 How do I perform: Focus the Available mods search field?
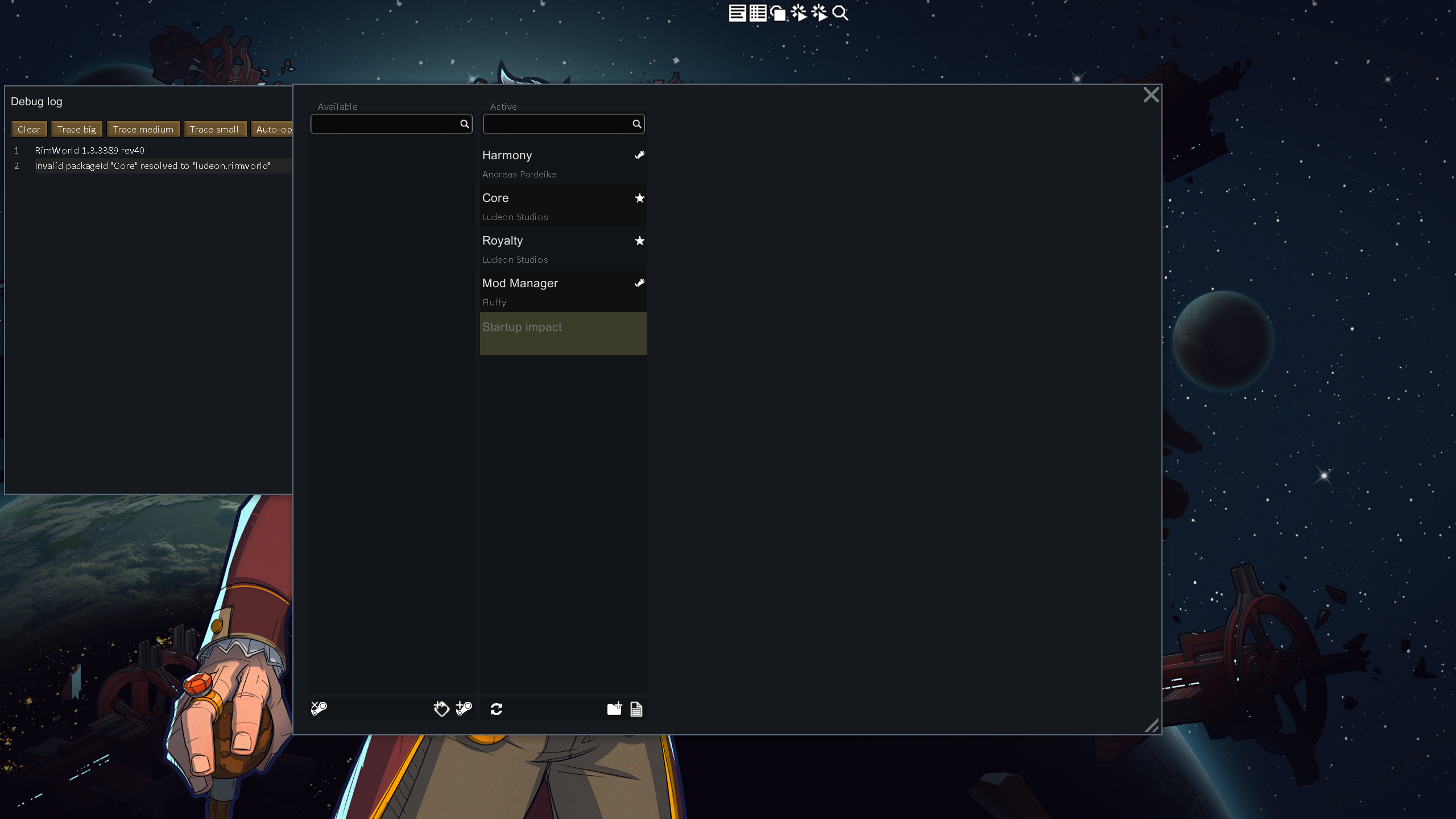point(391,124)
